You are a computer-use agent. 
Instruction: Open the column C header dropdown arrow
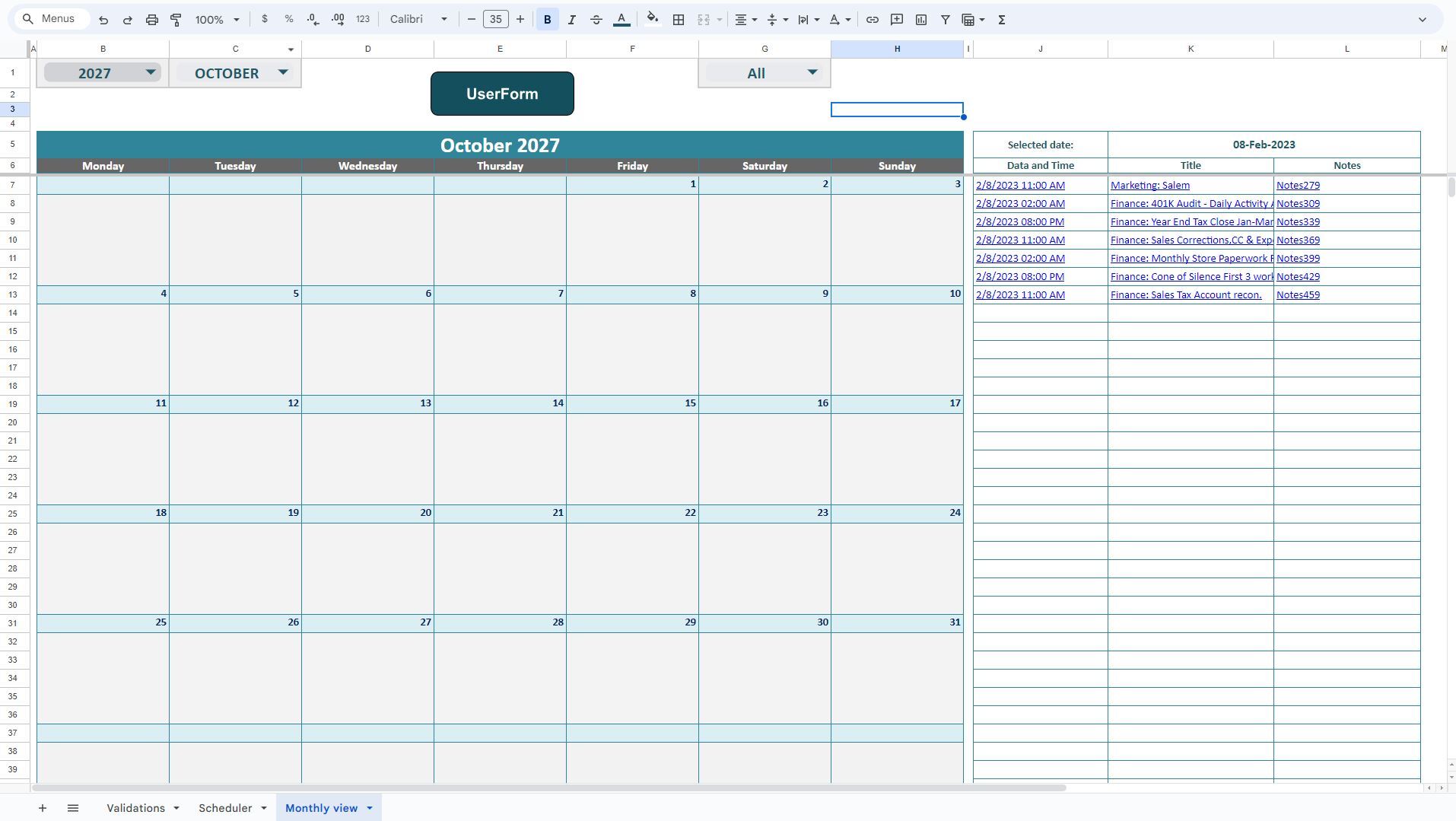click(x=291, y=49)
